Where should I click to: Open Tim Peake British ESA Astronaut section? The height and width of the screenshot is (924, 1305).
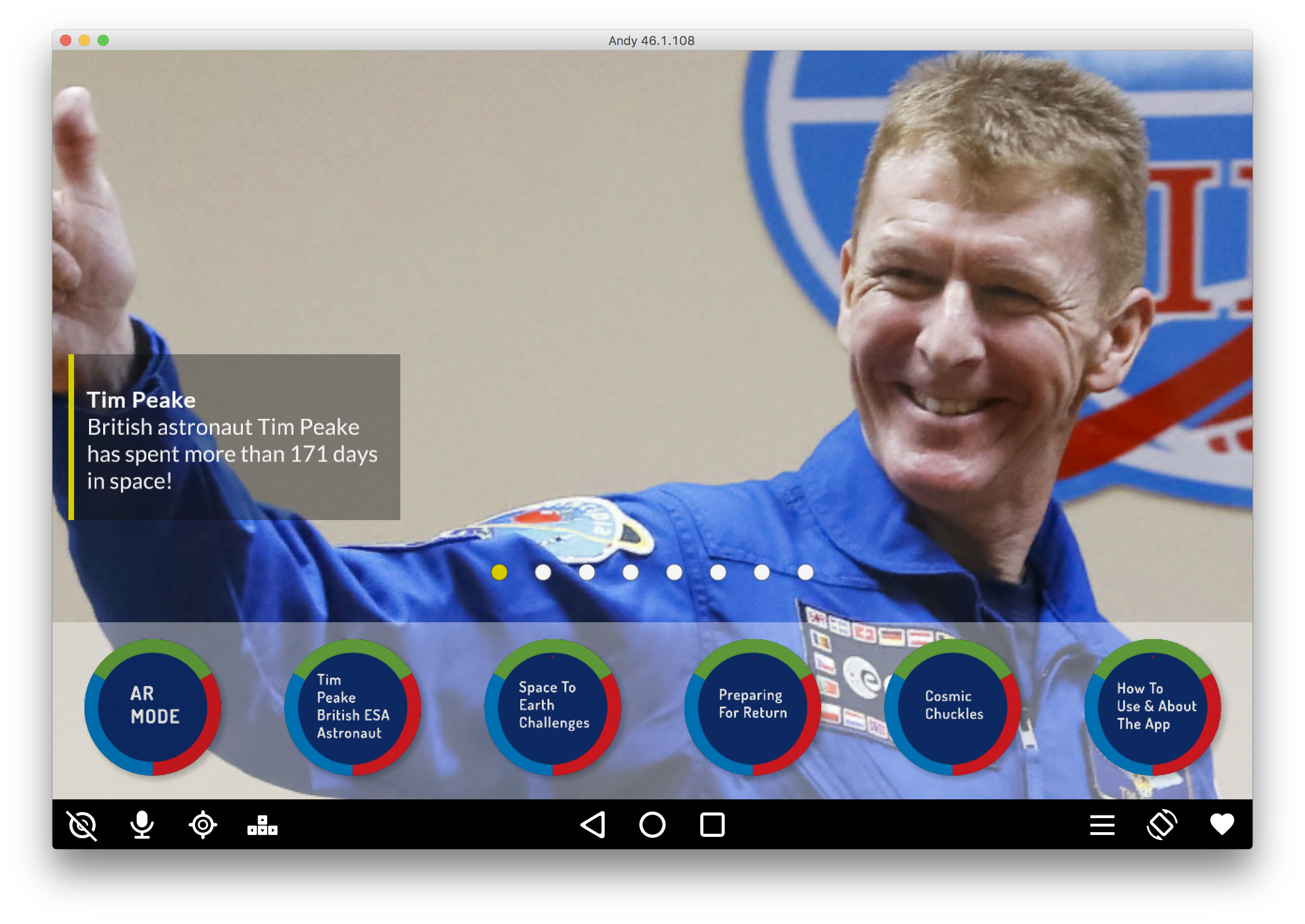tap(353, 707)
